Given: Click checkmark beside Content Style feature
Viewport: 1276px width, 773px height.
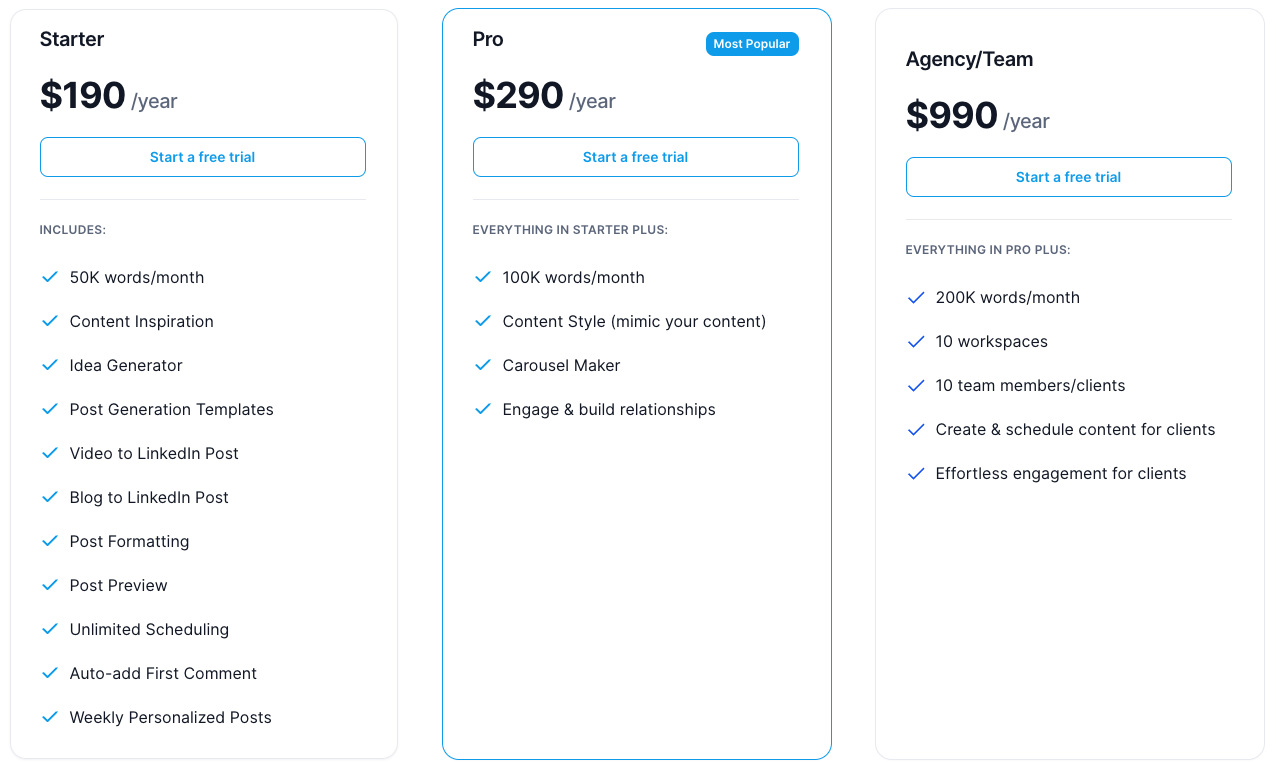Looking at the screenshot, I should tap(482, 321).
